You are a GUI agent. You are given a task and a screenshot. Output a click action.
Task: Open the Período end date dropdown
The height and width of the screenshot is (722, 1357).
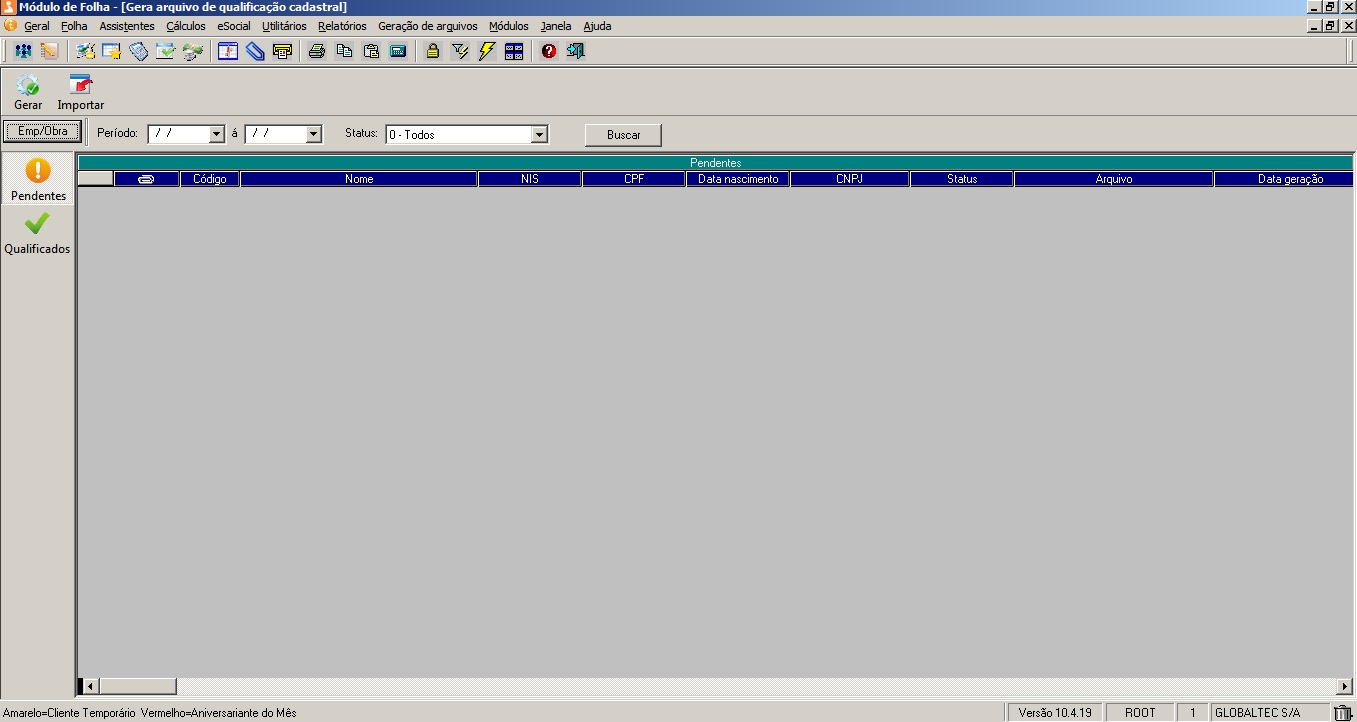[313, 134]
